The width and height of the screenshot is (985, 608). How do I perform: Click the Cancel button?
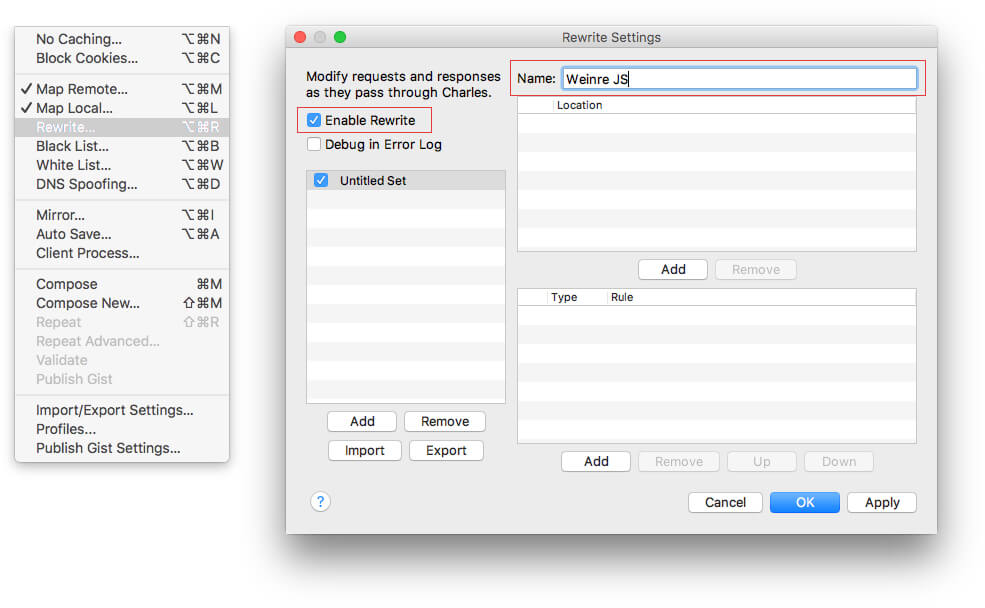725,503
